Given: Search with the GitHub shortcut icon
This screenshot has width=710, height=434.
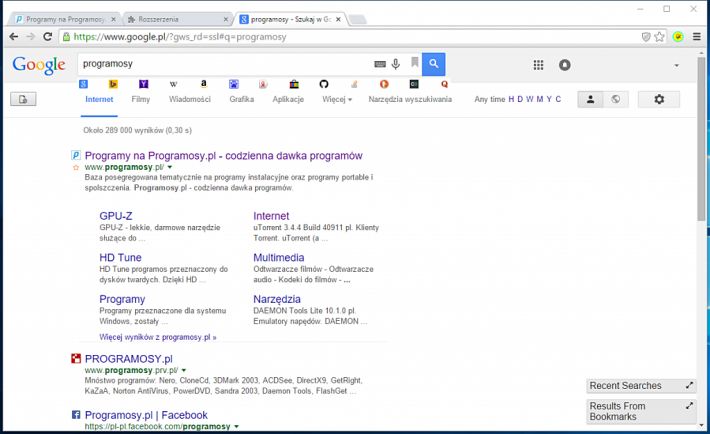Looking at the screenshot, I should [x=324, y=84].
